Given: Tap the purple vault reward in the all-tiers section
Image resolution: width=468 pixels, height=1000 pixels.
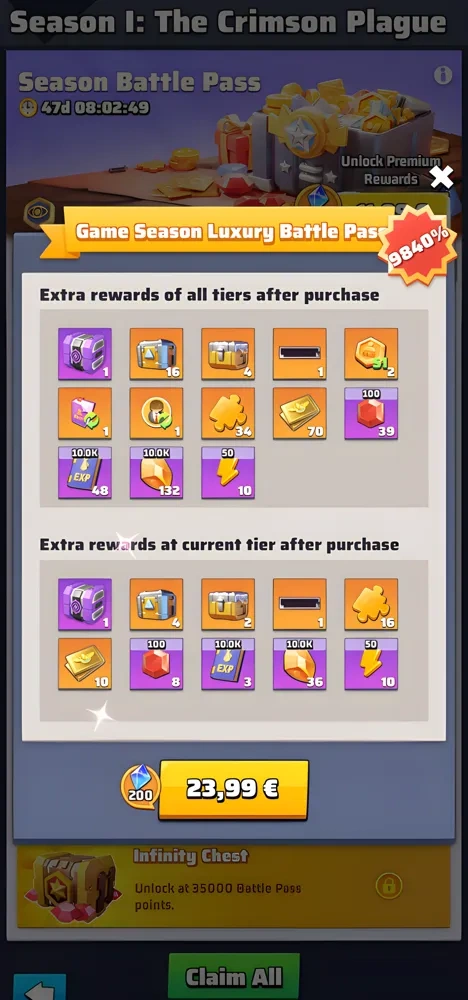Looking at the screenshot, I should pyautogui.click(x=85, y=354).
